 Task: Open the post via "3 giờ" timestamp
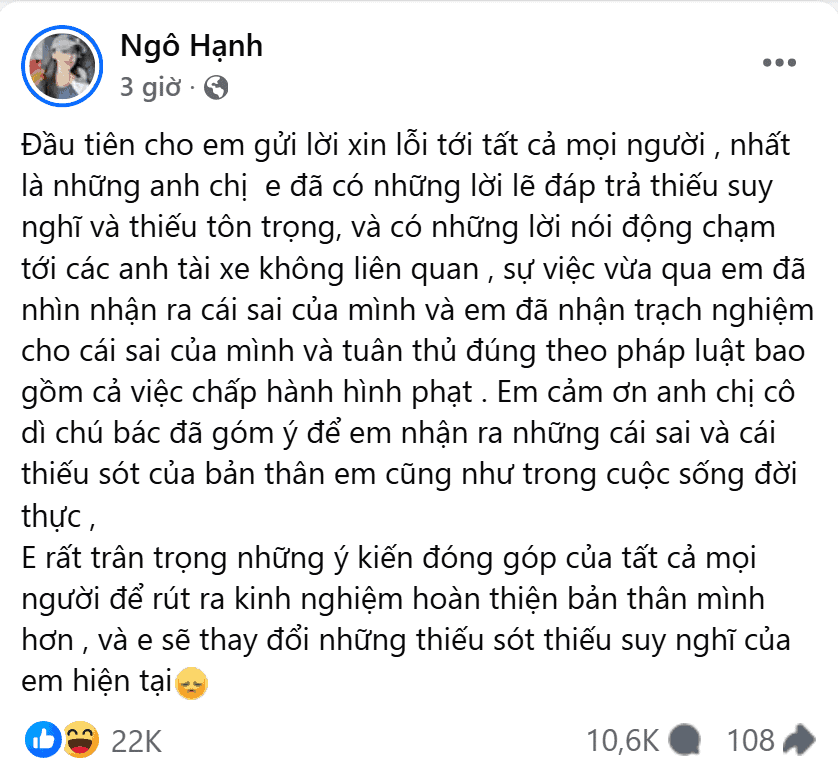pyautogui.click(x=151, y=87)
